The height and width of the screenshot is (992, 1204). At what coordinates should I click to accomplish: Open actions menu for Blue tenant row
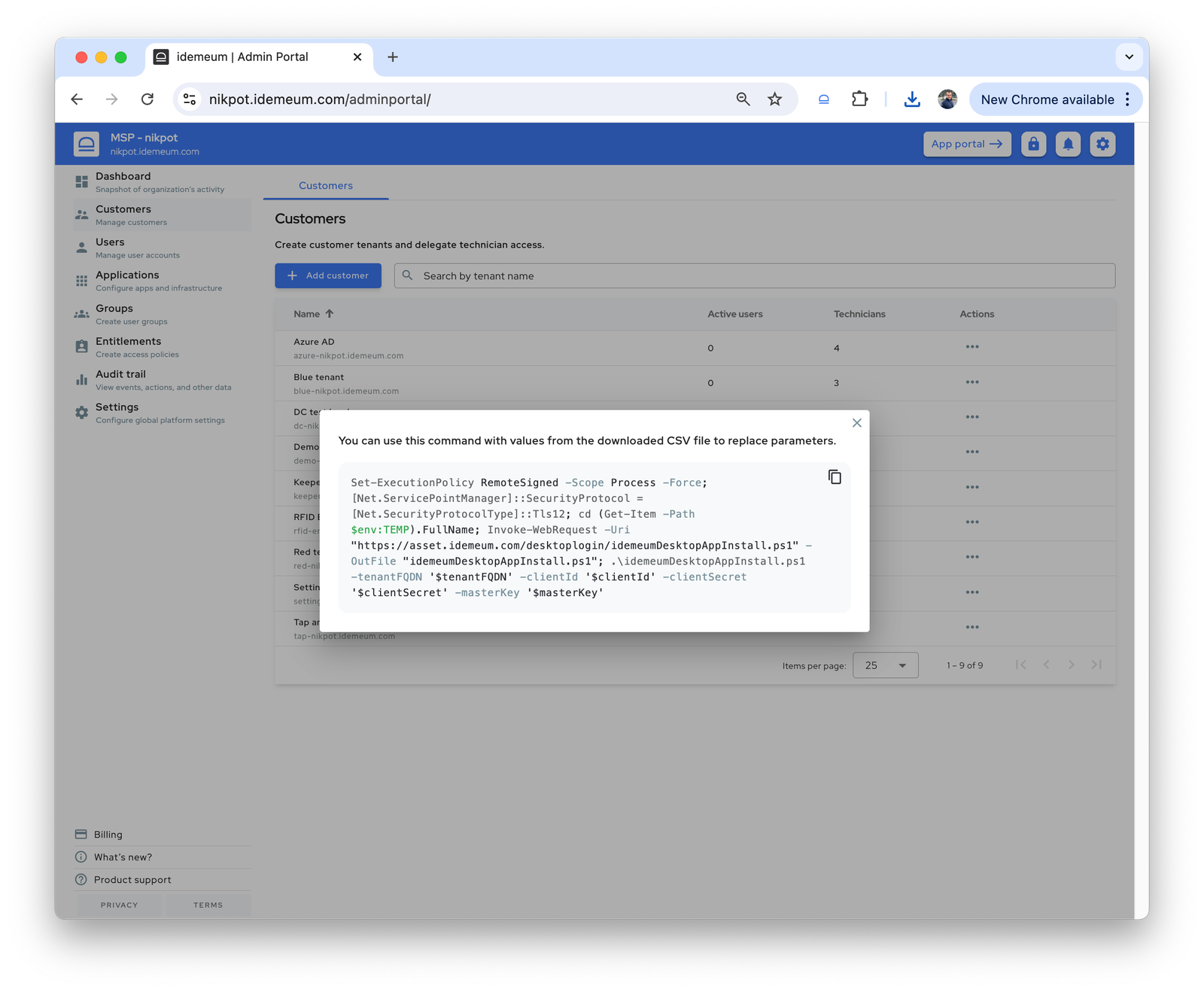click(971, 382)
